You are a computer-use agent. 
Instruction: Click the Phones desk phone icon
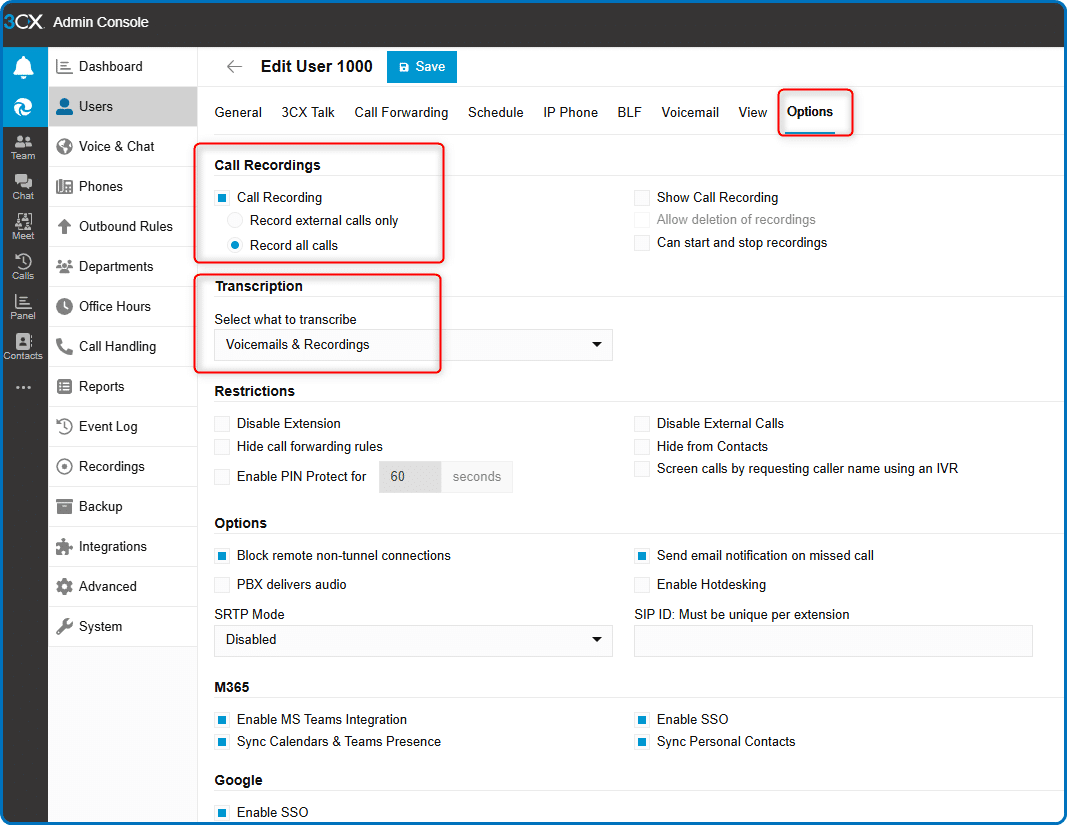(65, 187)
